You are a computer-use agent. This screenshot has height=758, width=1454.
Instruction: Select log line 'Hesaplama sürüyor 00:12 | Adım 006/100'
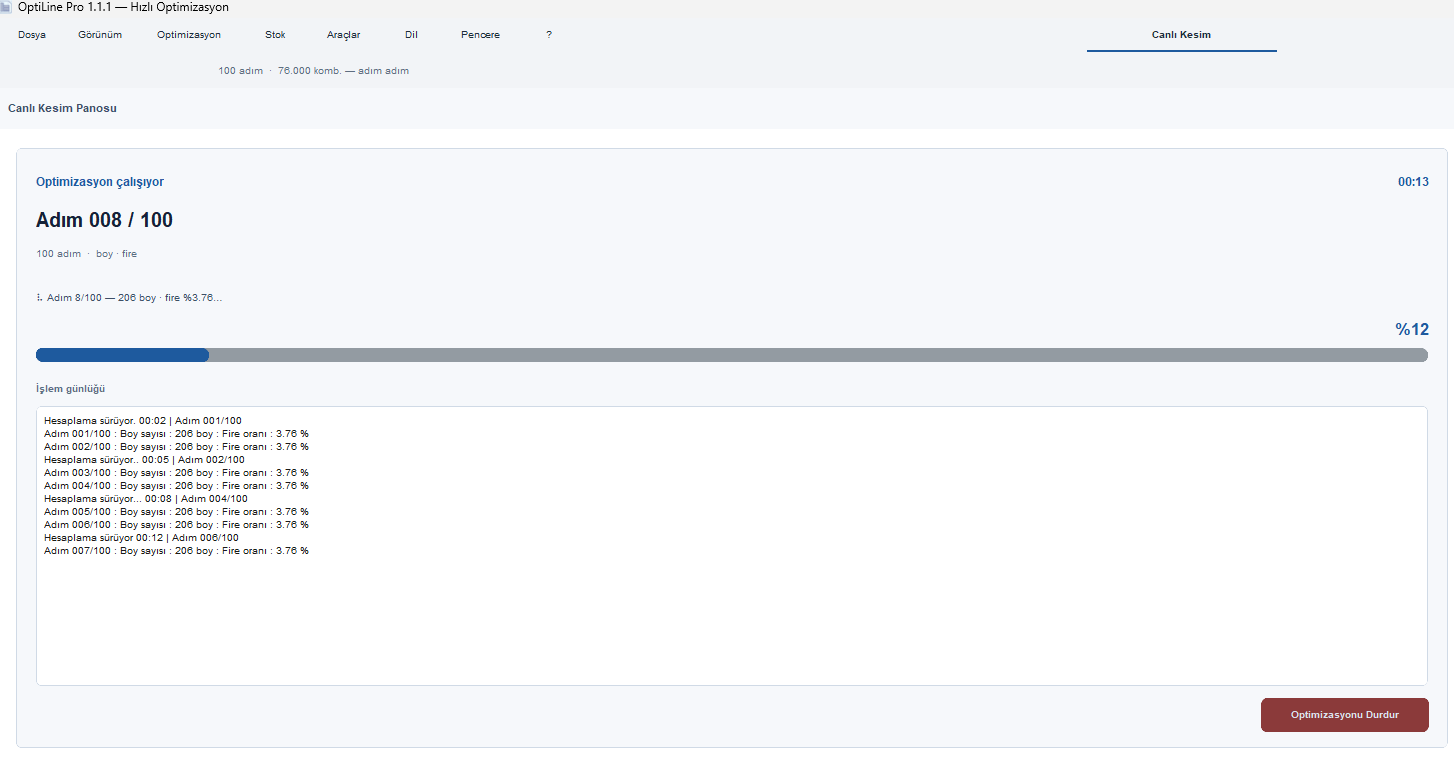click(x=141, y=538)
